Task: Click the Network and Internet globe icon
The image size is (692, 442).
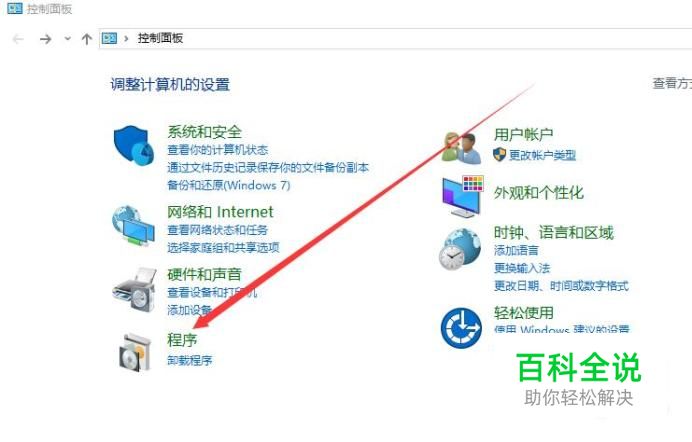Action: click(x=133, y=225)
